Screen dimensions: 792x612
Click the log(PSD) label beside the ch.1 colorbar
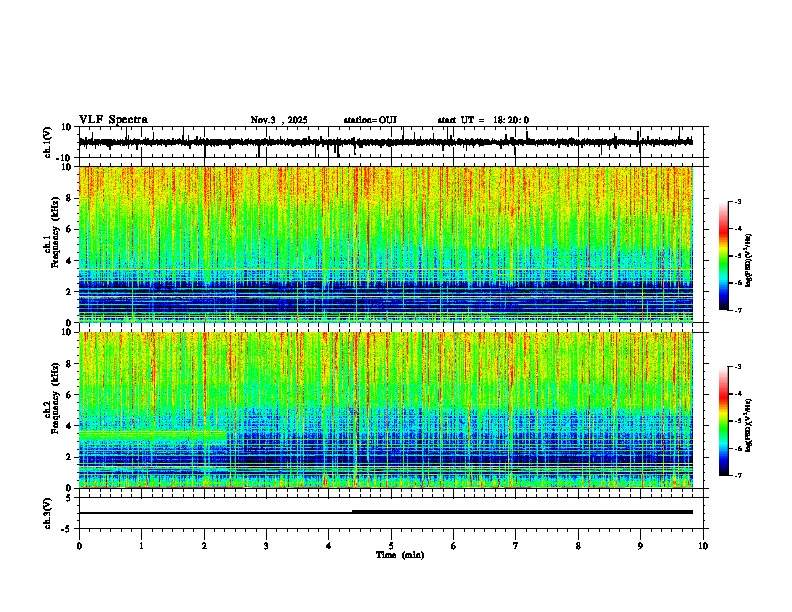749,260
